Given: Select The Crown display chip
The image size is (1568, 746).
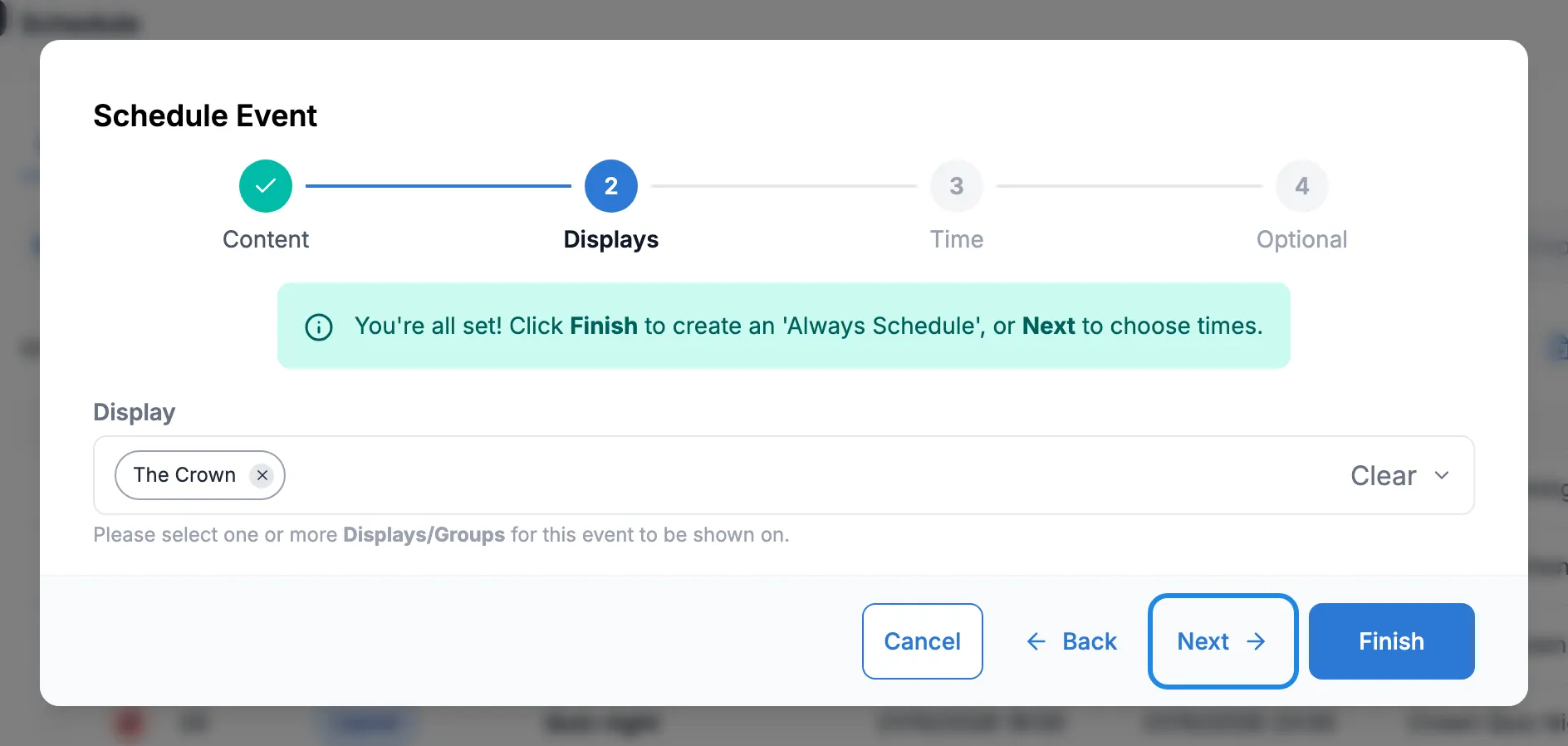Looking at the screenshot, I should coord(184,475).
